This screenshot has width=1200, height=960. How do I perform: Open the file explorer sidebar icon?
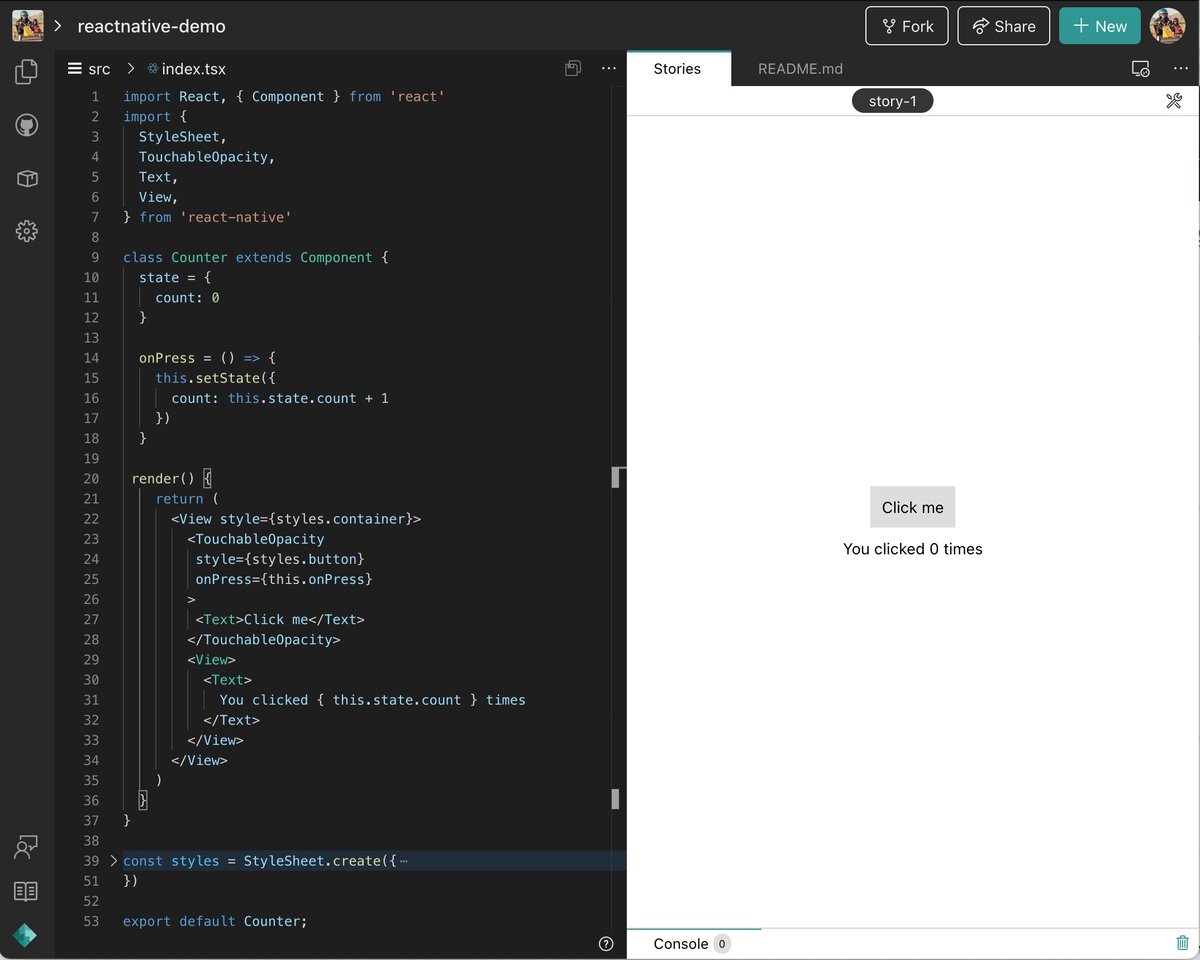(27, 71)
